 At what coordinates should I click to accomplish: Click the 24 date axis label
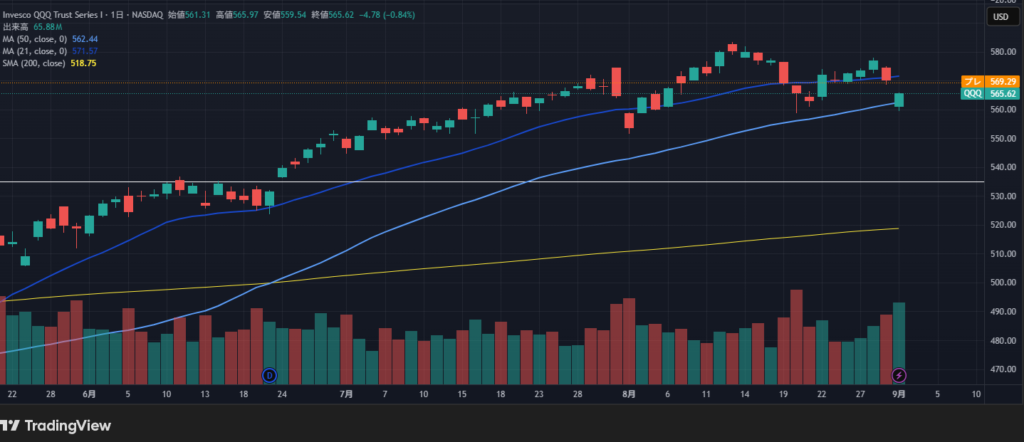coord(282,394)
